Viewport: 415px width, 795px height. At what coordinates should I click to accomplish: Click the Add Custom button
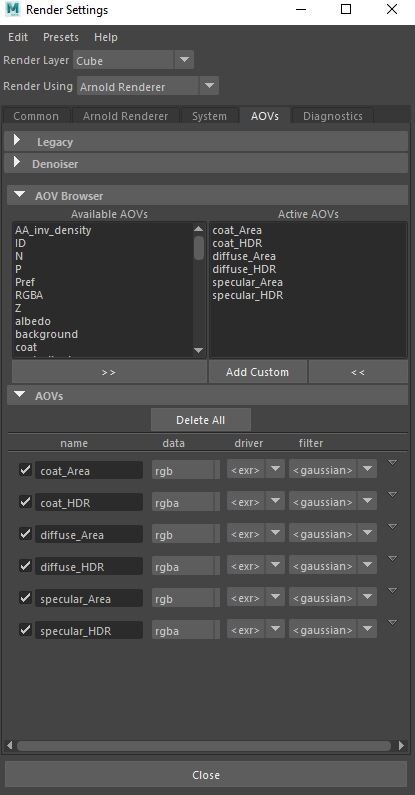pyautogui.click(x=257, y=372)
